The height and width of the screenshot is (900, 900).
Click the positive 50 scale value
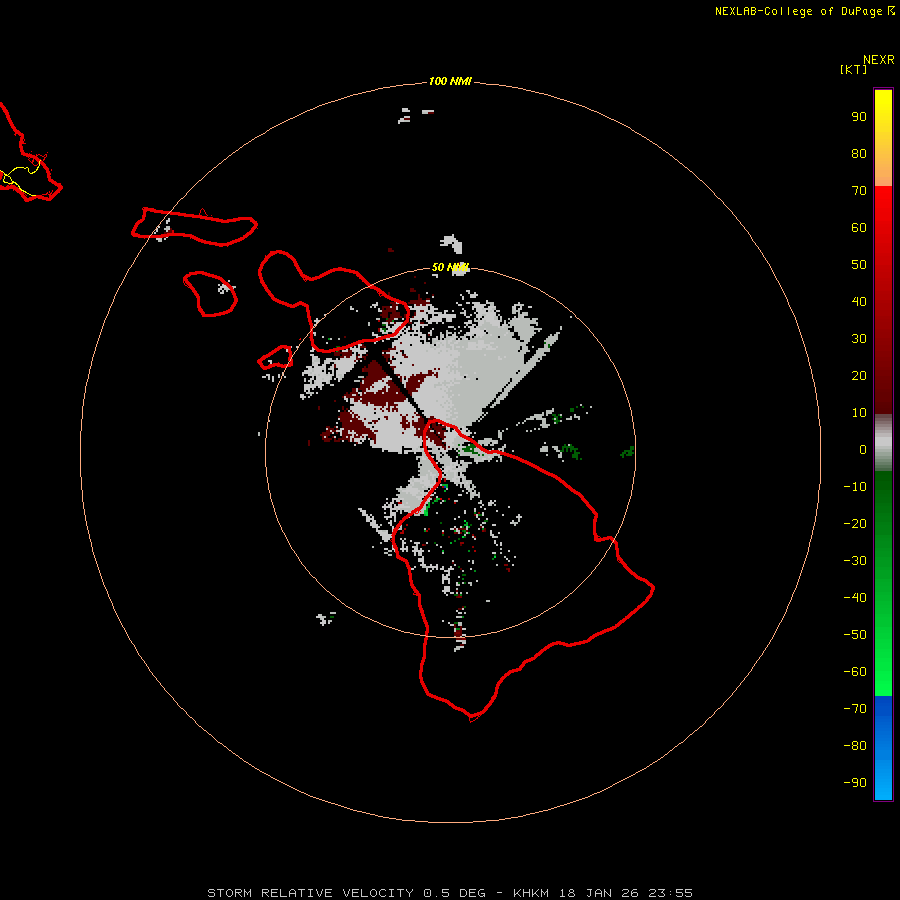859,265
